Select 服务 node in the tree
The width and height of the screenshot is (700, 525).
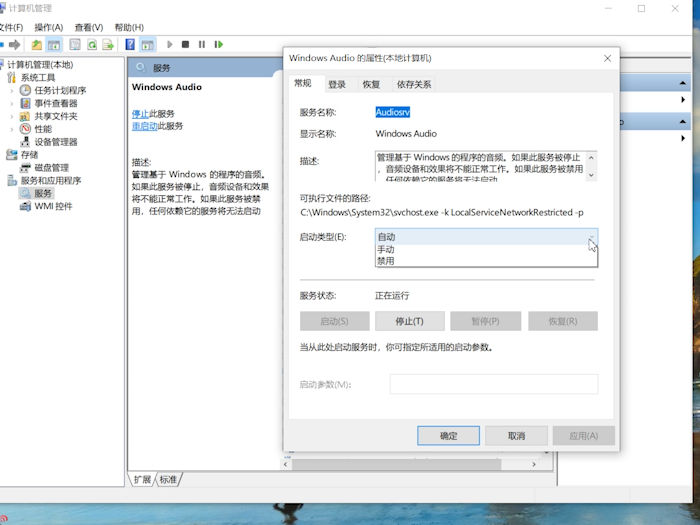tap(43, 193)
